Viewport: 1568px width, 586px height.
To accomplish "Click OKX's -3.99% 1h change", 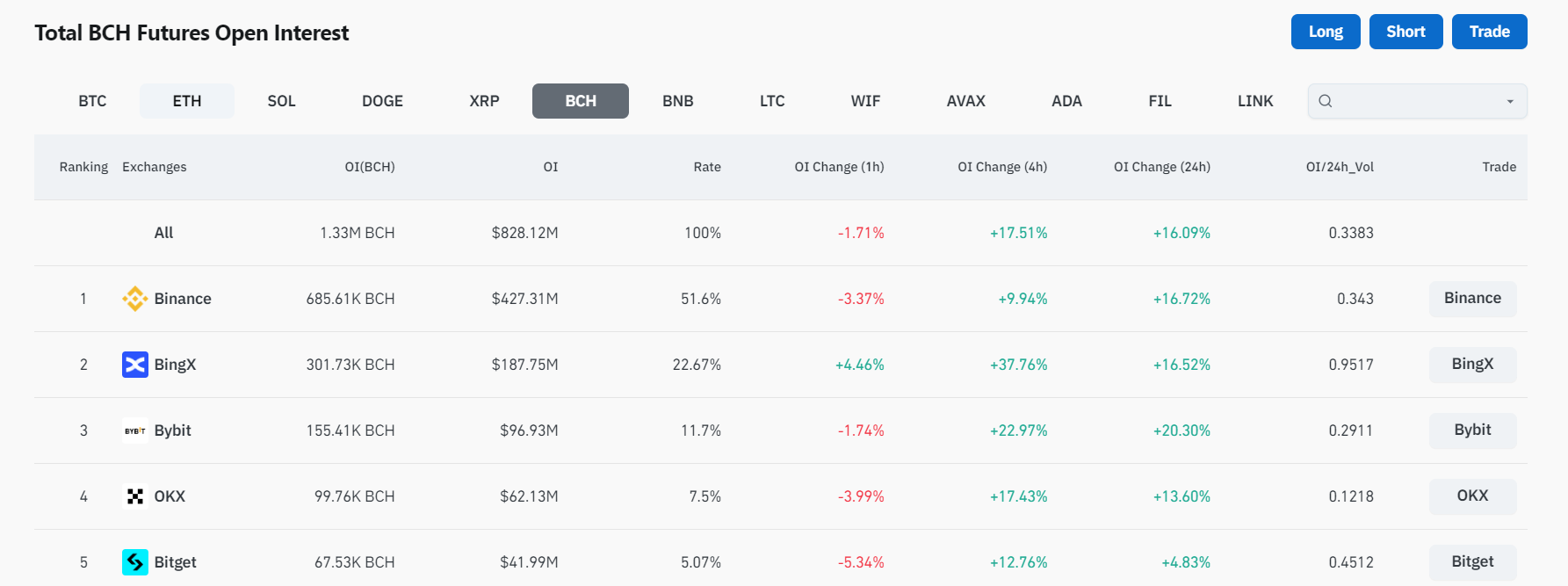I will 861,496.
